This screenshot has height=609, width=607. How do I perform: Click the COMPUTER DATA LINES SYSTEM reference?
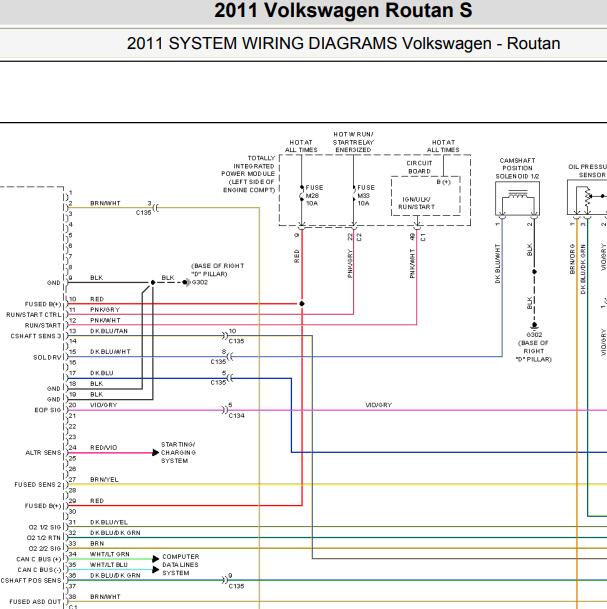click(x=181, y=565)
